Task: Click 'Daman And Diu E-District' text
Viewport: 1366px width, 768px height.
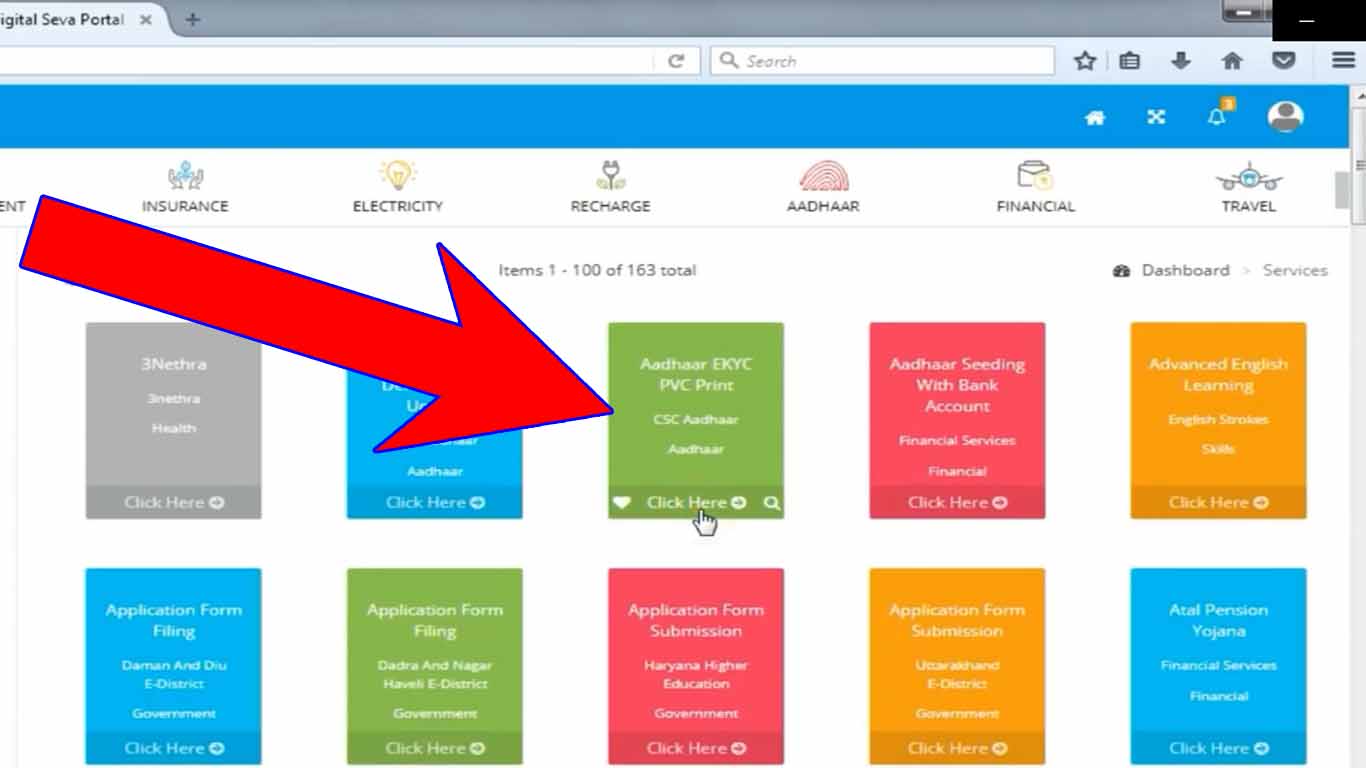Action: coord(173,674)
